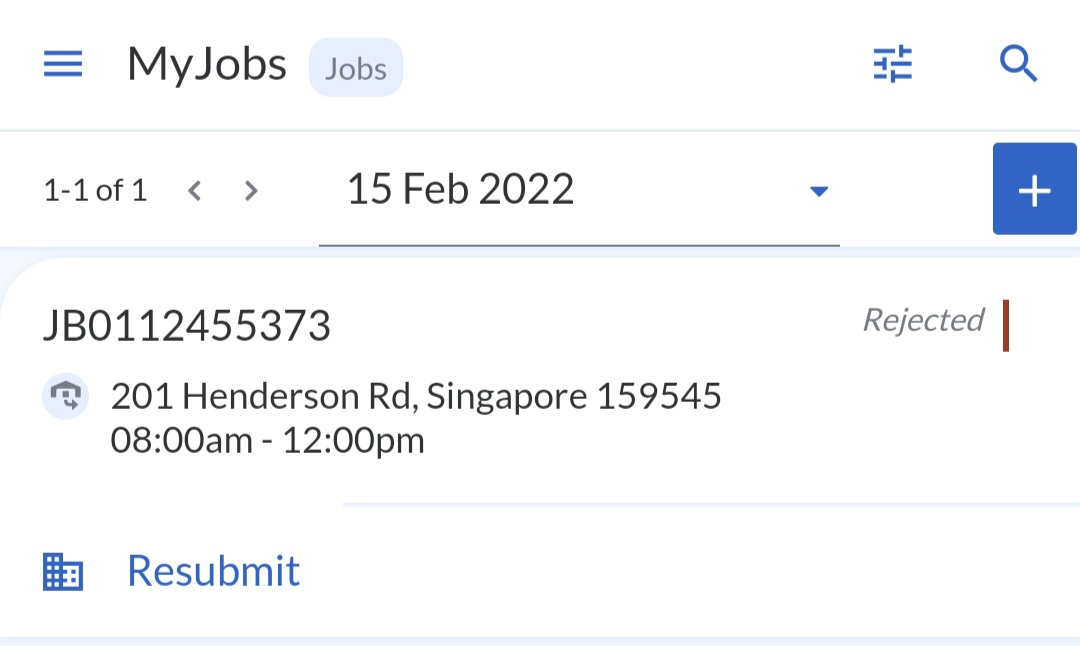Open job JB0112455373
The image size is (1080, 646).
pos(186,326)
